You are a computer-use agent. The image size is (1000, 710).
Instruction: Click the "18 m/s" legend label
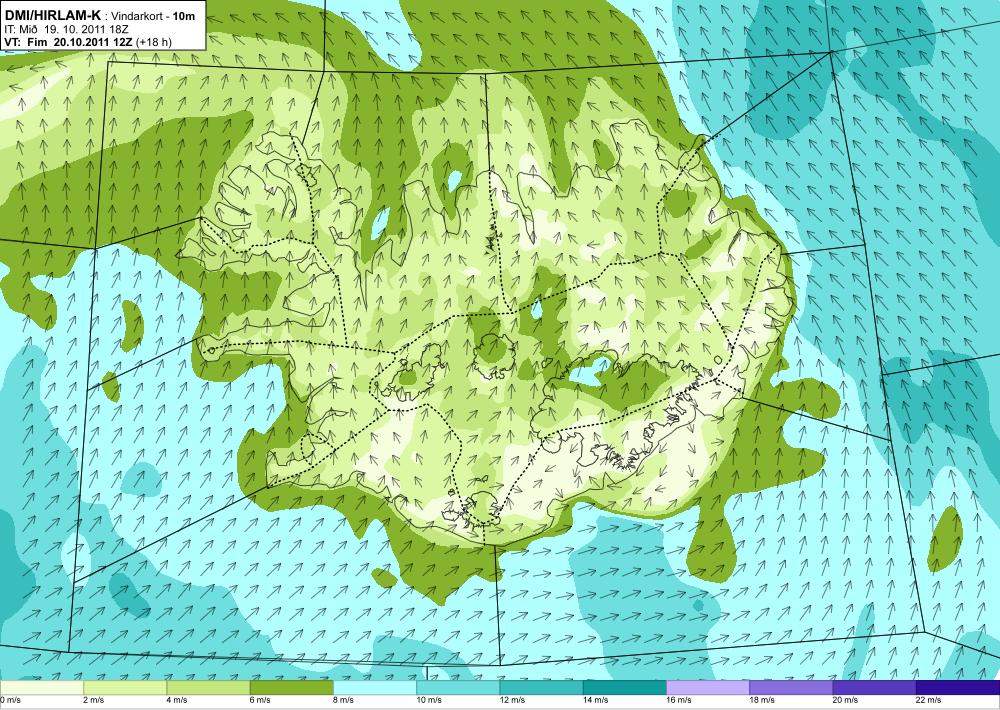coord(762,700)
